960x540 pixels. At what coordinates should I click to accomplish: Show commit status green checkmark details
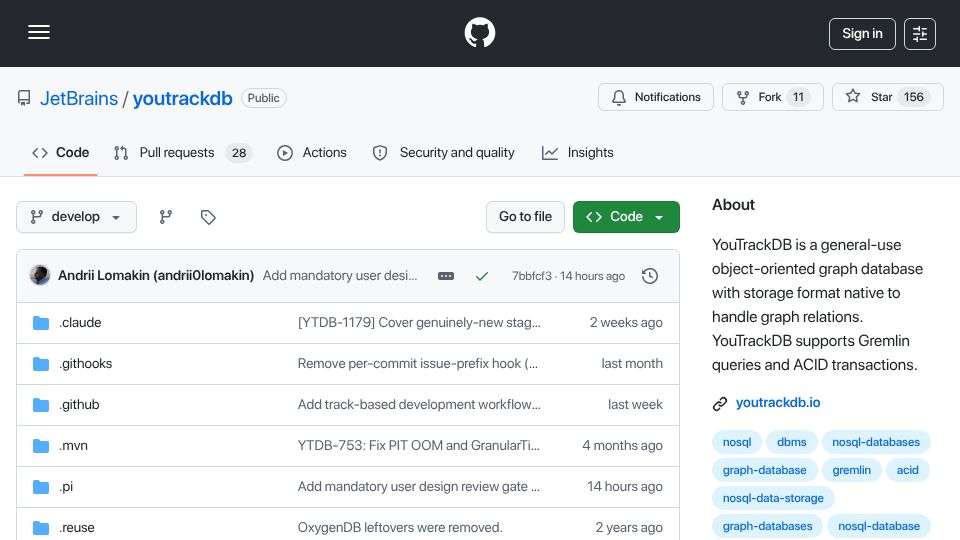click(x=482, y=276)
